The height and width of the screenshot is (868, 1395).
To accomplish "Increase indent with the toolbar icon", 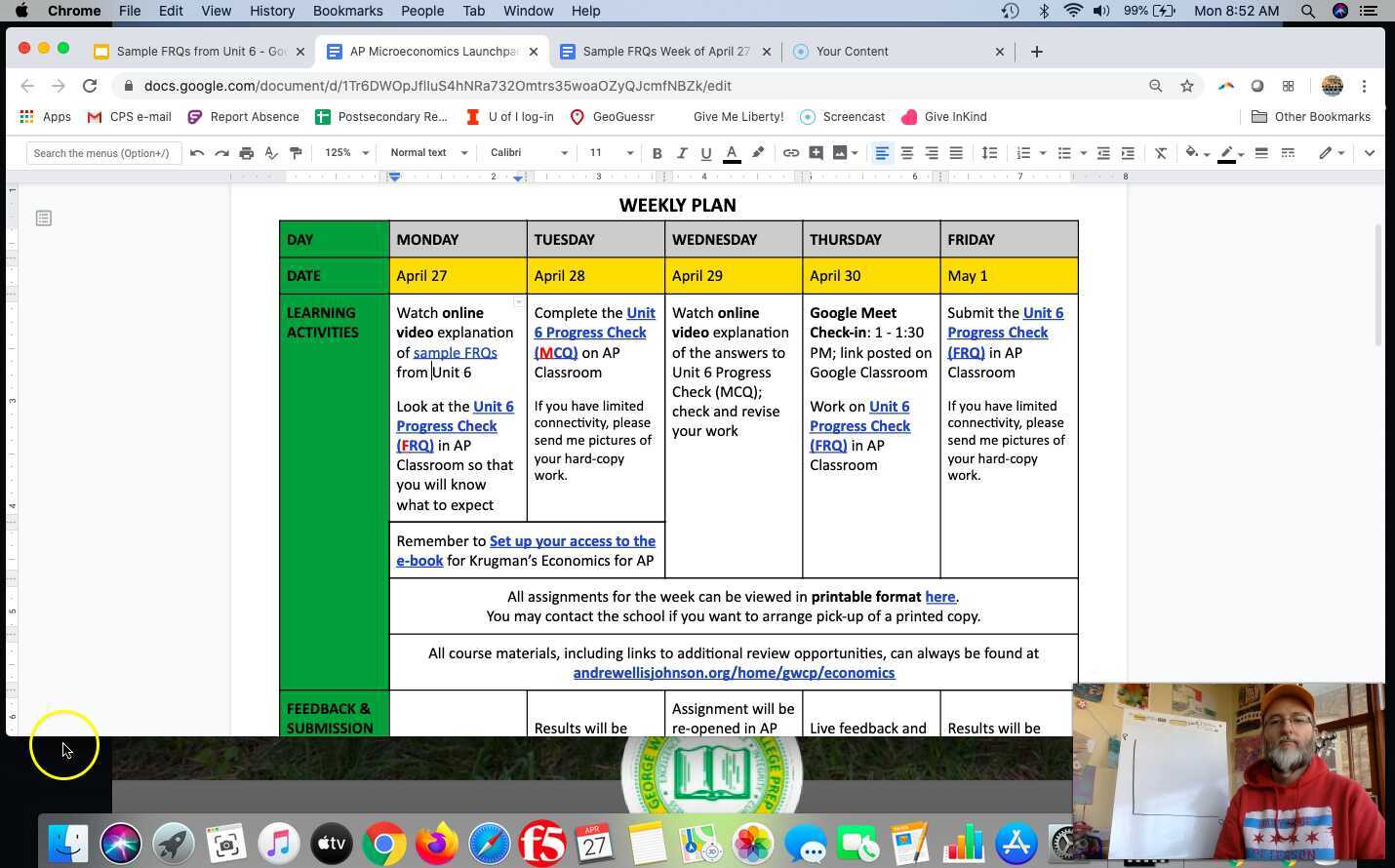I will pos(1128,153).
